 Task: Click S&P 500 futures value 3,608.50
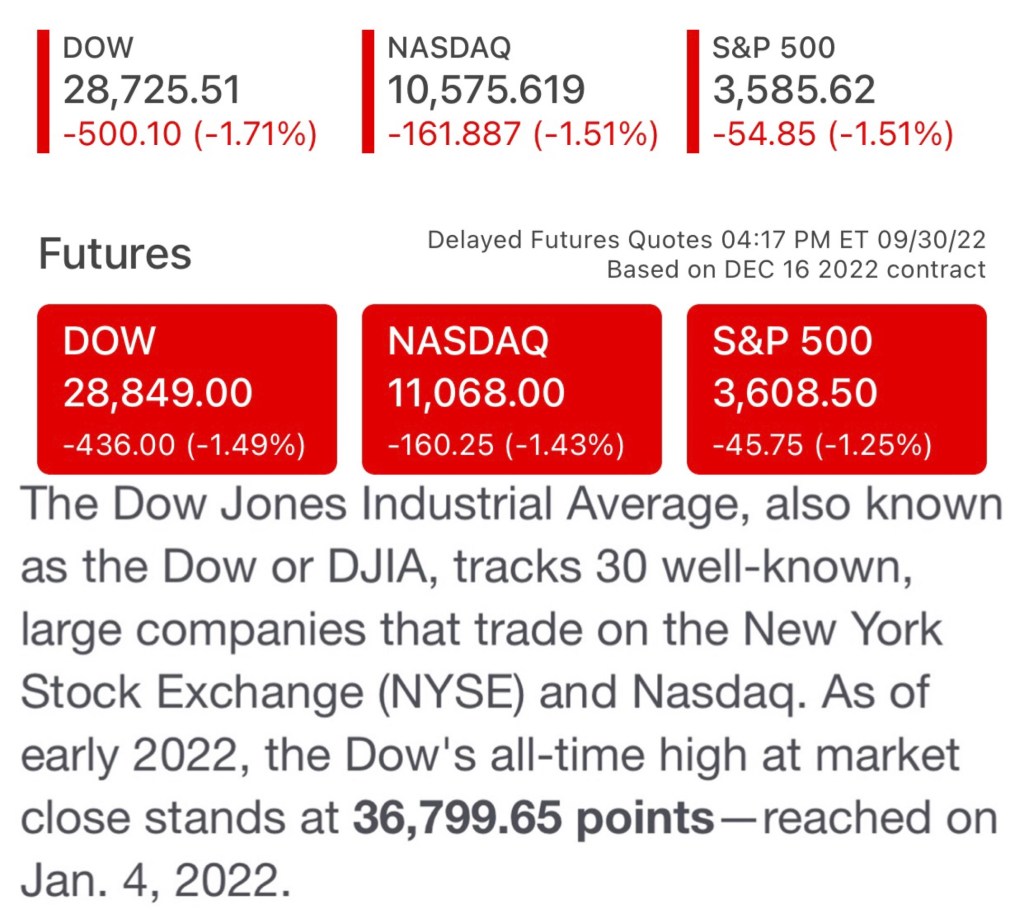(x=795, y=393)
